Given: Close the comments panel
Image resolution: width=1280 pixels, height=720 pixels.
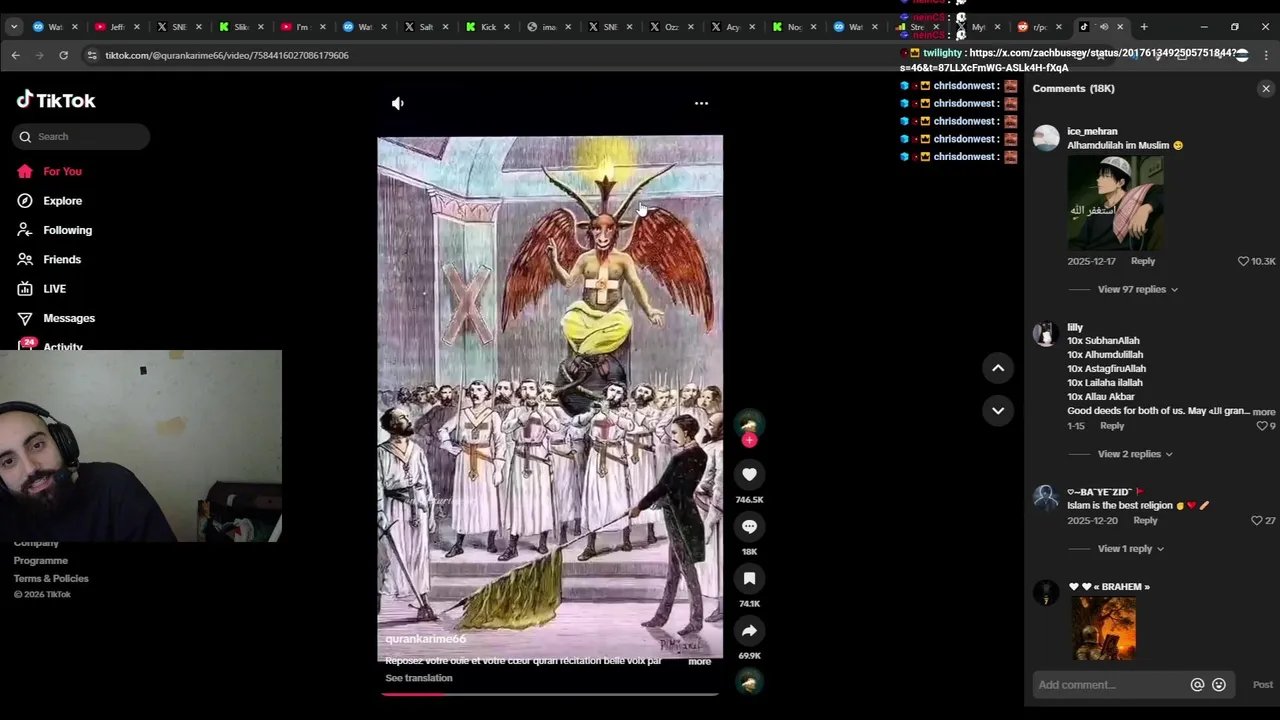Looking at the screenshot, I should click(1266, 89).
